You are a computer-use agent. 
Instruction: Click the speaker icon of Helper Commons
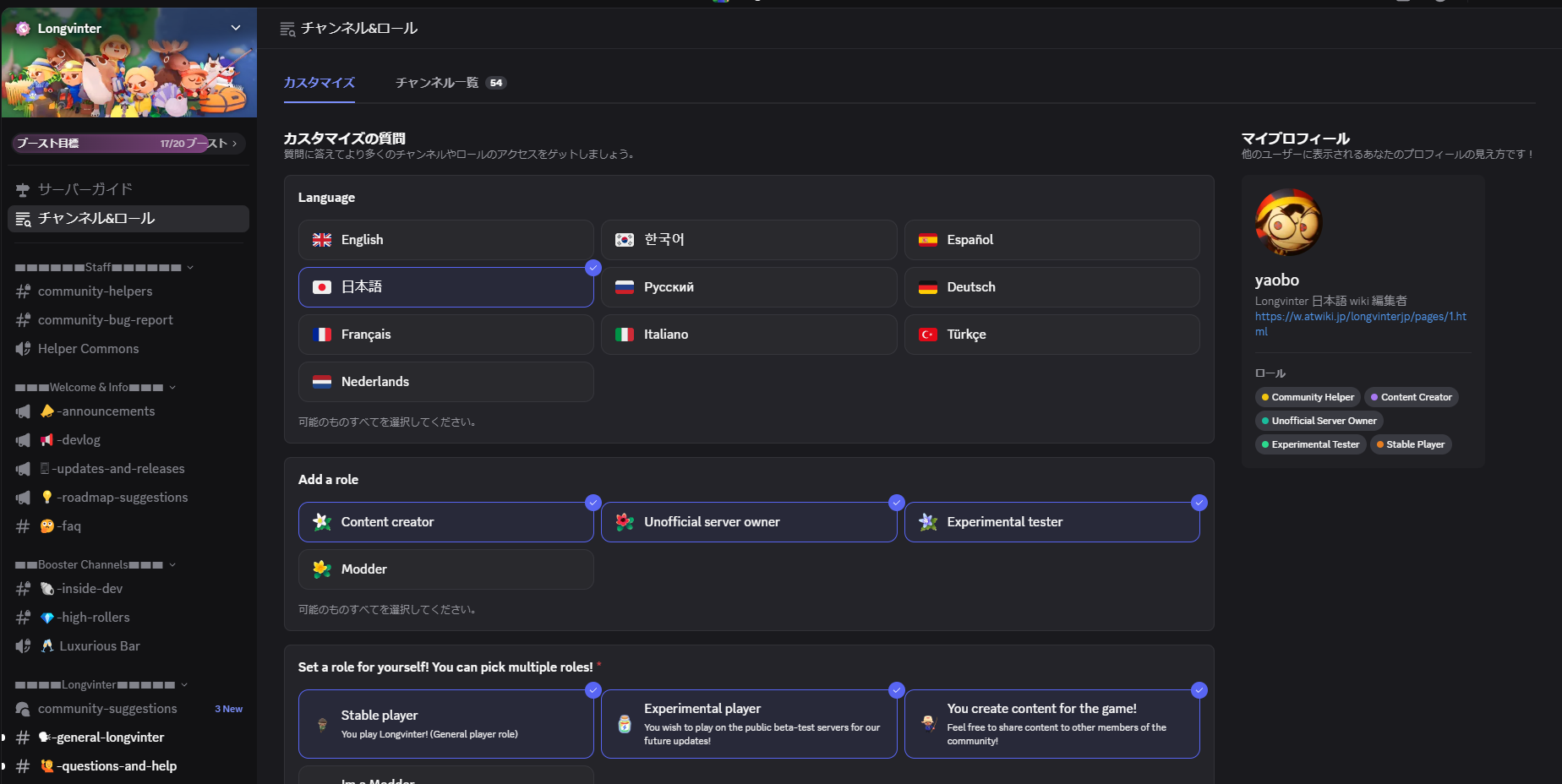(23, 349)
